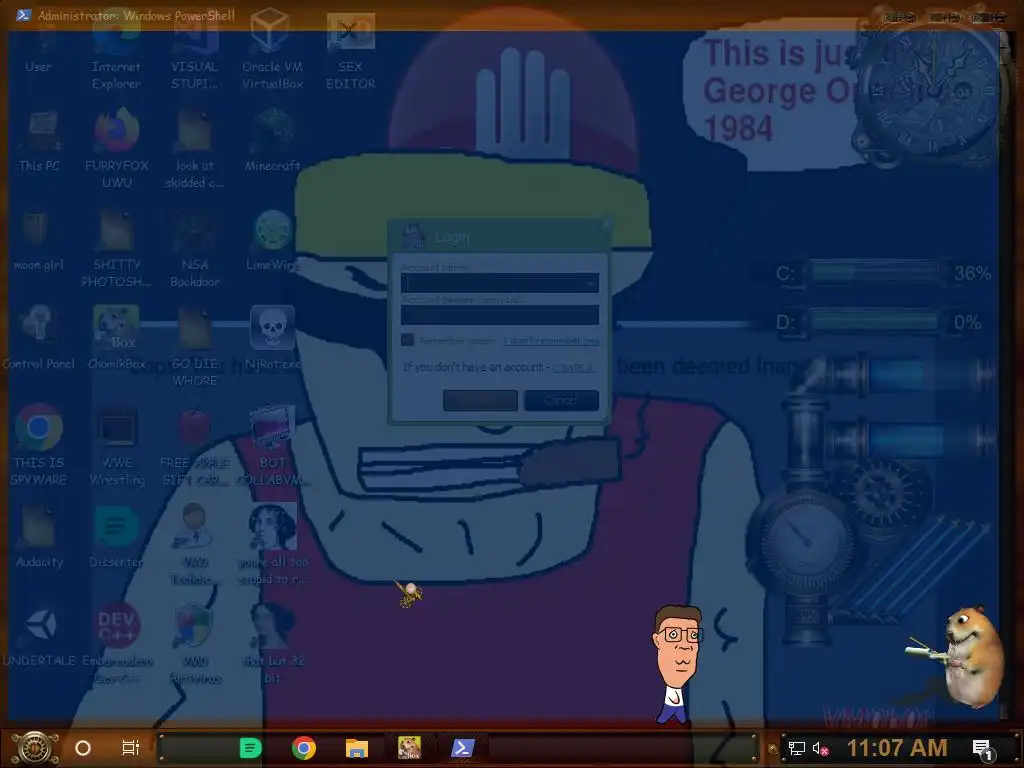Viewport: 1024px width, 768px height.
Task: Toggle the Remember checkbox in the Login dialog
Action: [x=408, y=340]
